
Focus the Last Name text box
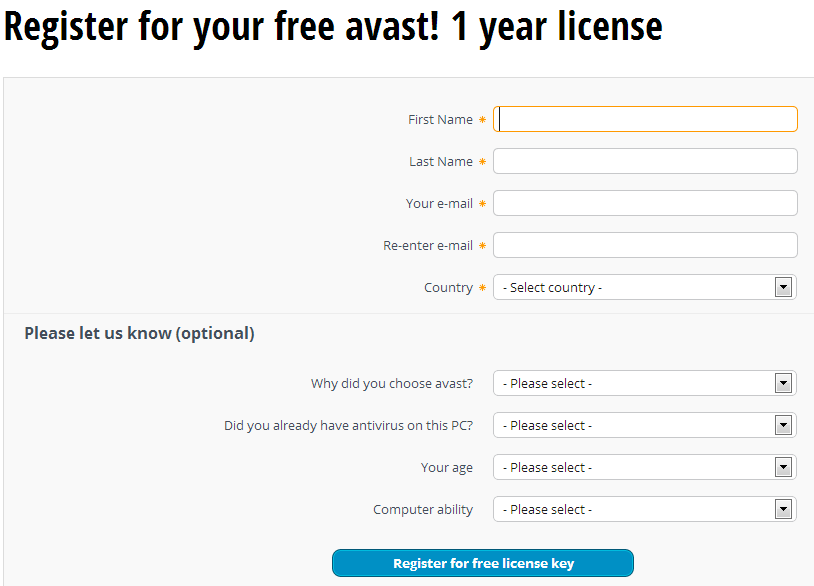coord(645,162)
